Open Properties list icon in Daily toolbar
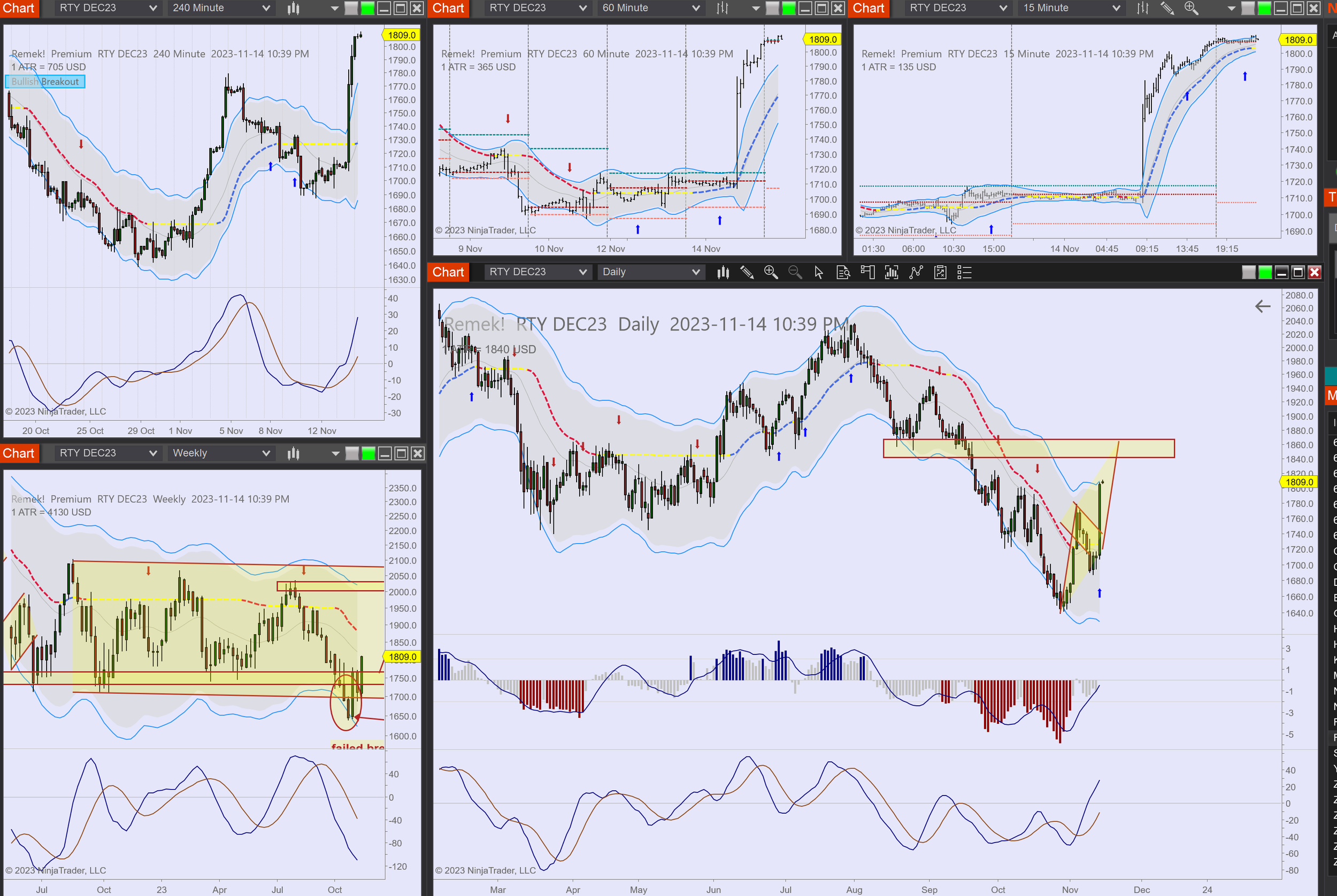 pyautogui.click(x=964, y=273)
